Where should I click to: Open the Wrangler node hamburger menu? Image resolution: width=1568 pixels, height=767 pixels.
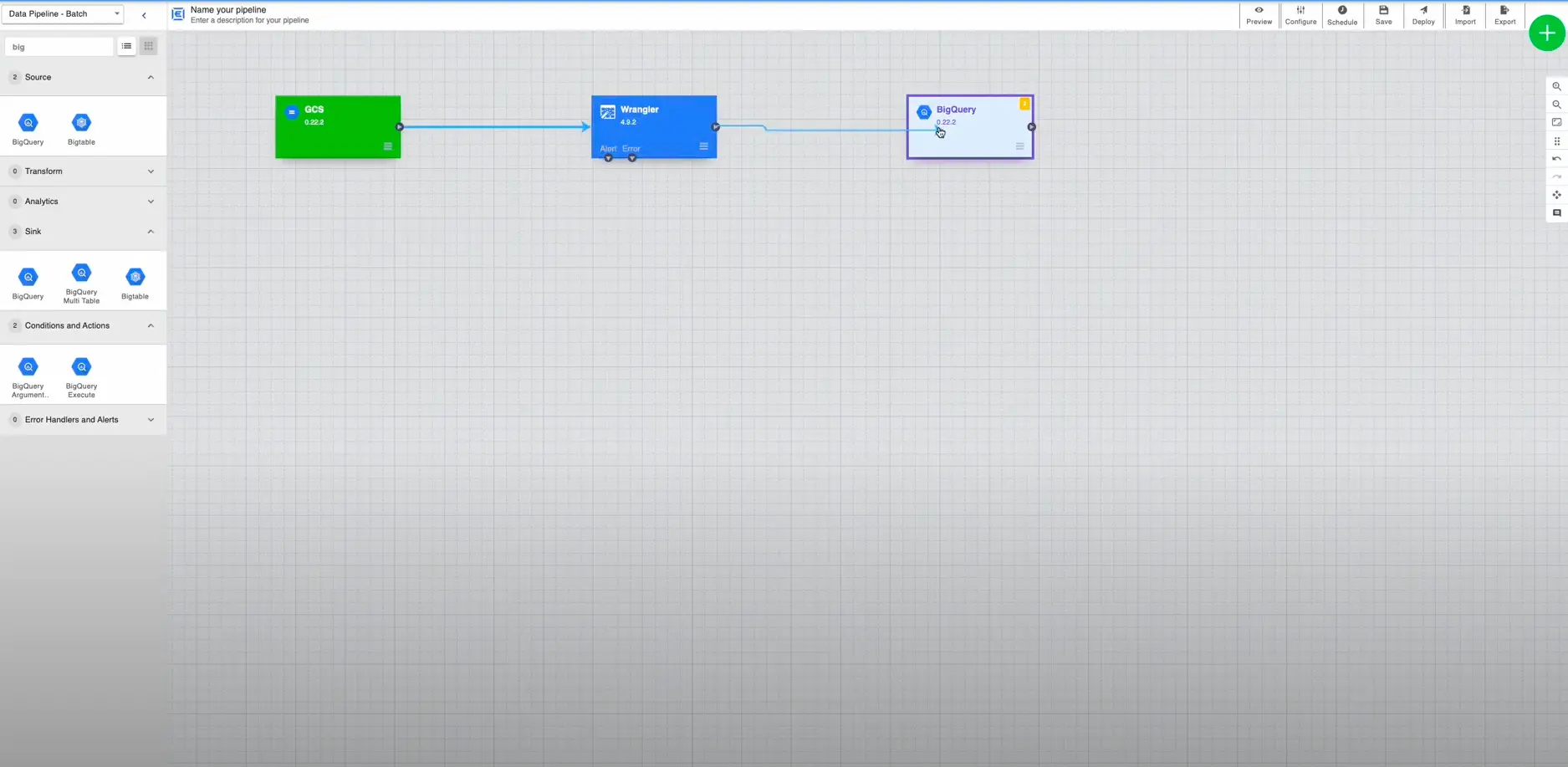pos(704,146)
